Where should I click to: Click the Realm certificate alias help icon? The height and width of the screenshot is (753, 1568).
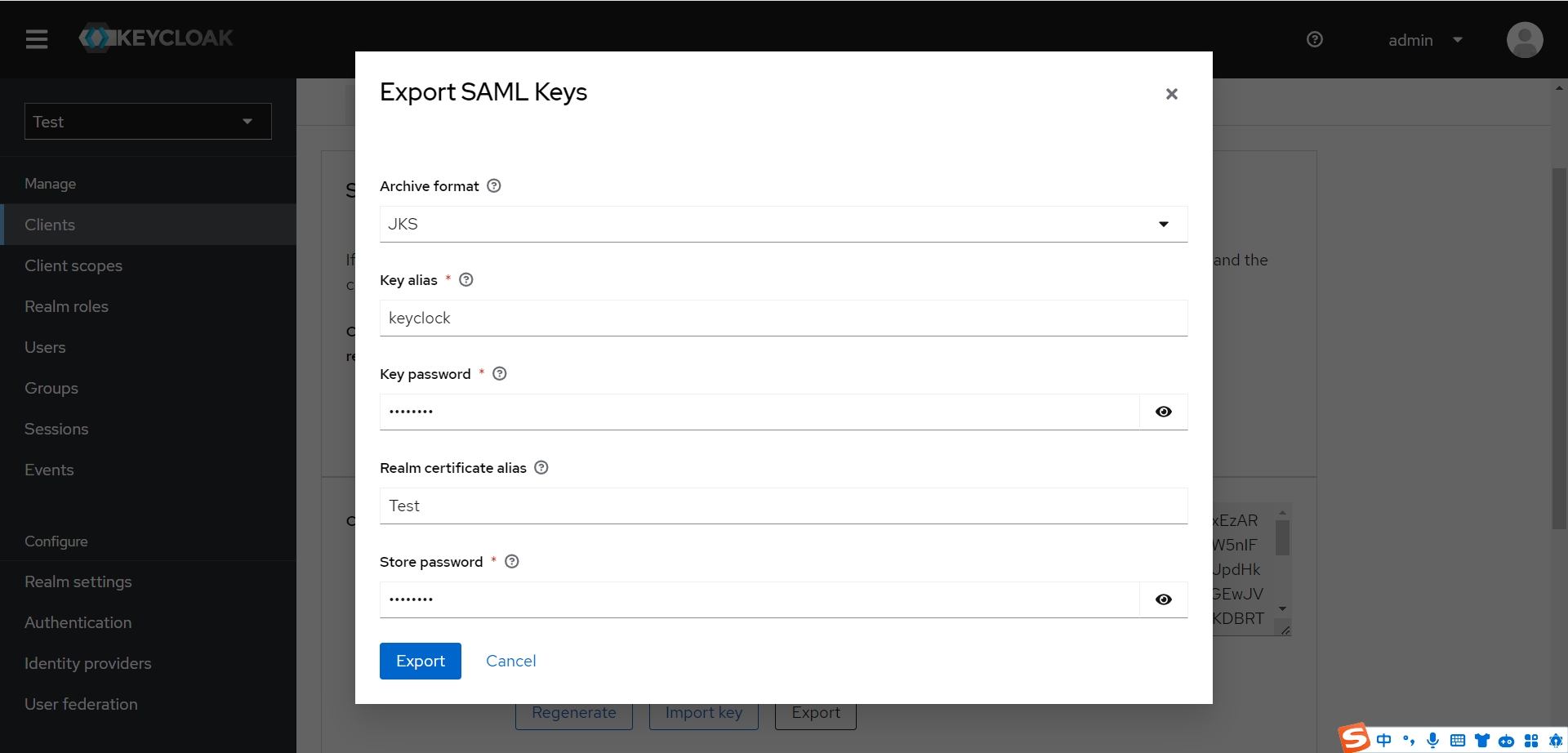tap(541, 468)
